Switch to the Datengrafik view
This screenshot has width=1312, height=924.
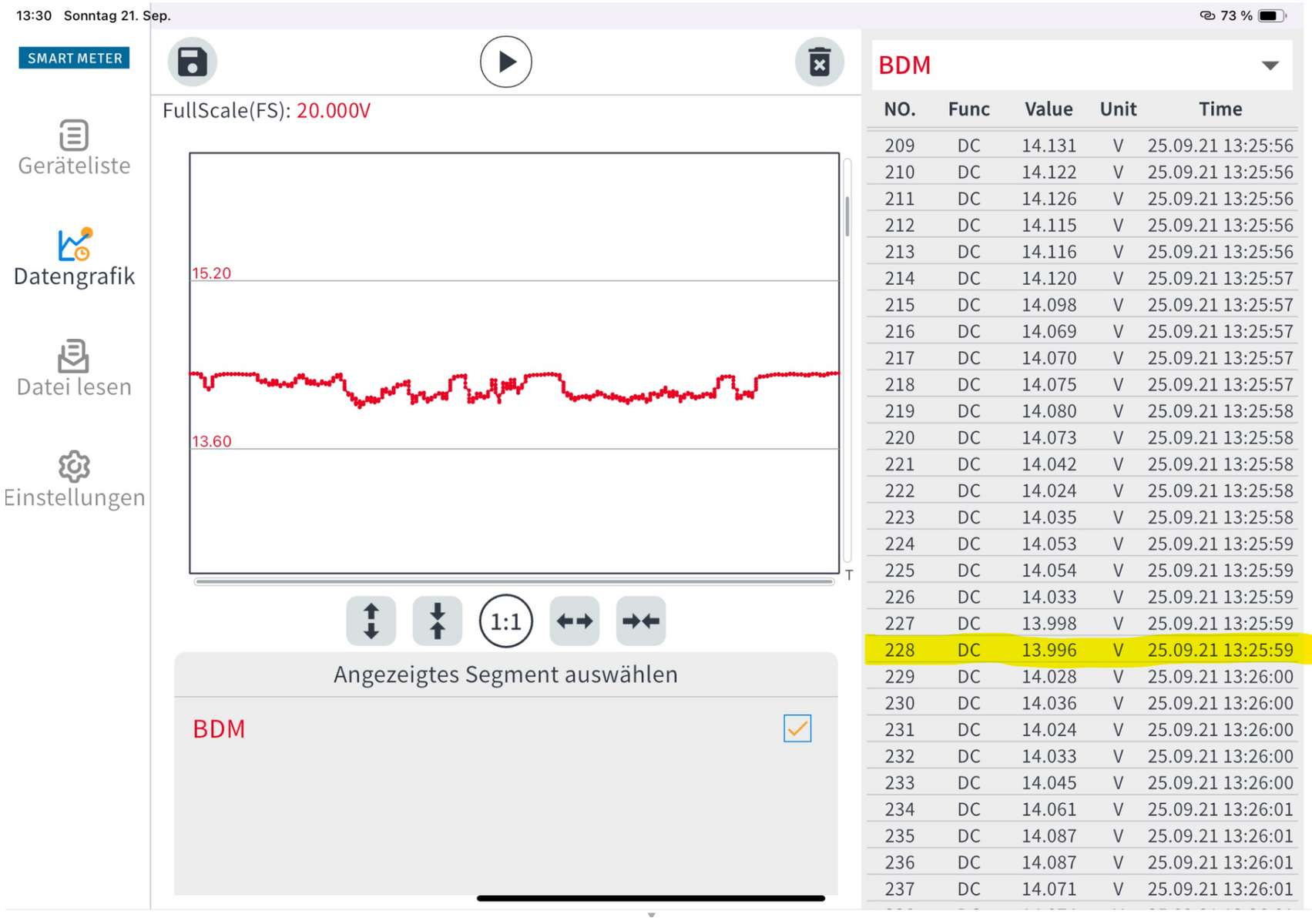[74, 258]
